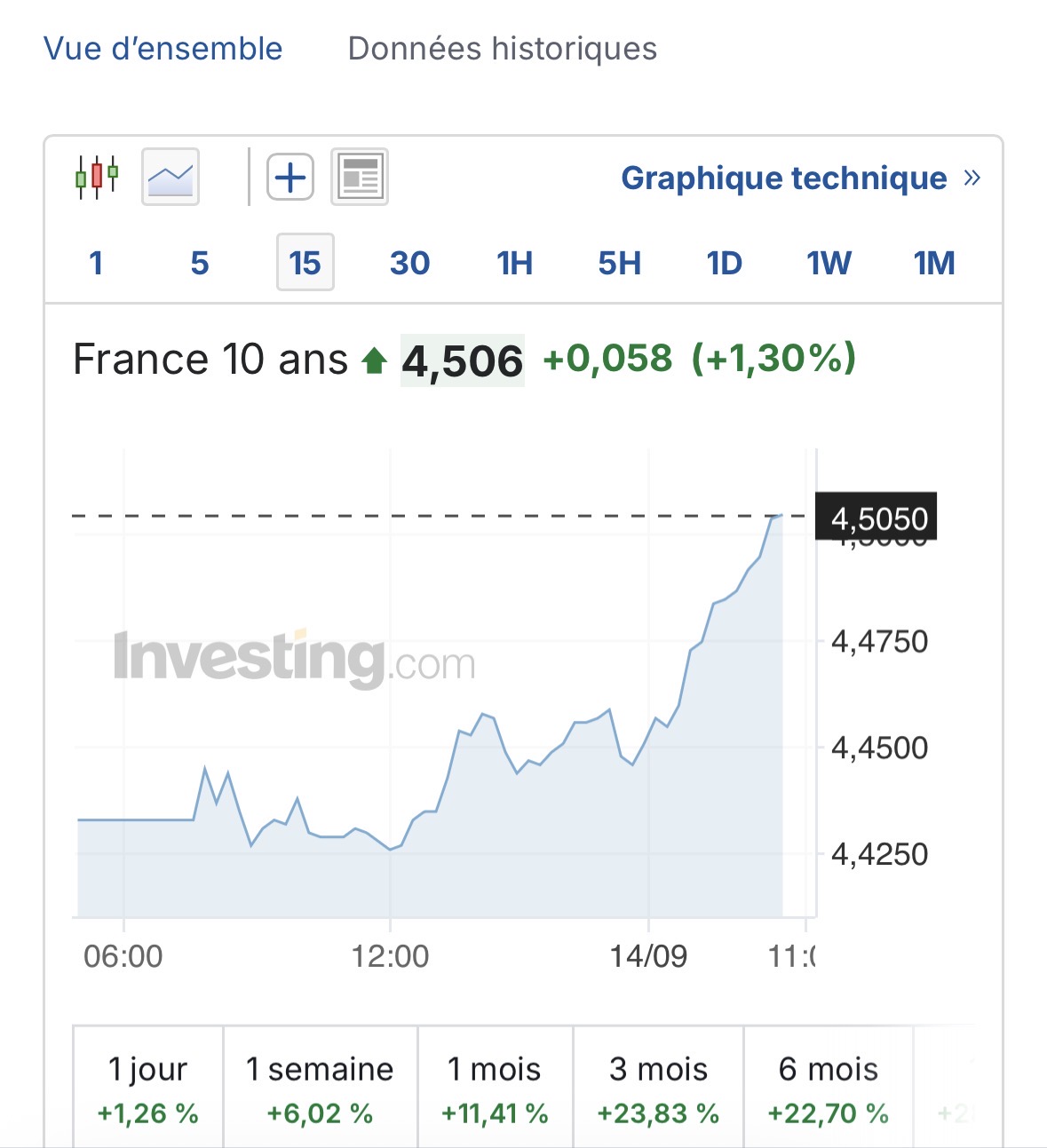Choose the 30 minute interval
Screen dimensions: 1047x1148
pyautogui.click(x=409, y=263)
